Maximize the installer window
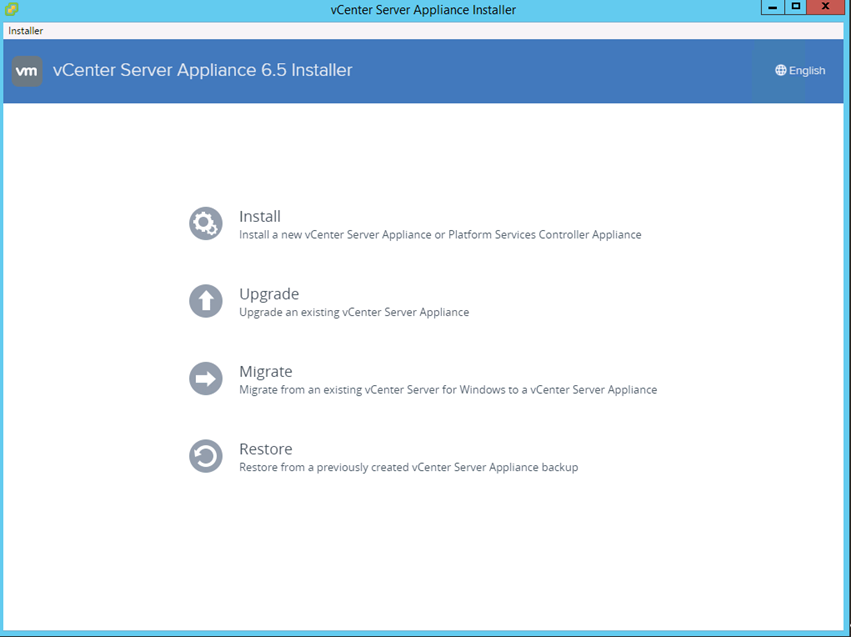The width and height of the screenshot is (851, 637). 796,7
